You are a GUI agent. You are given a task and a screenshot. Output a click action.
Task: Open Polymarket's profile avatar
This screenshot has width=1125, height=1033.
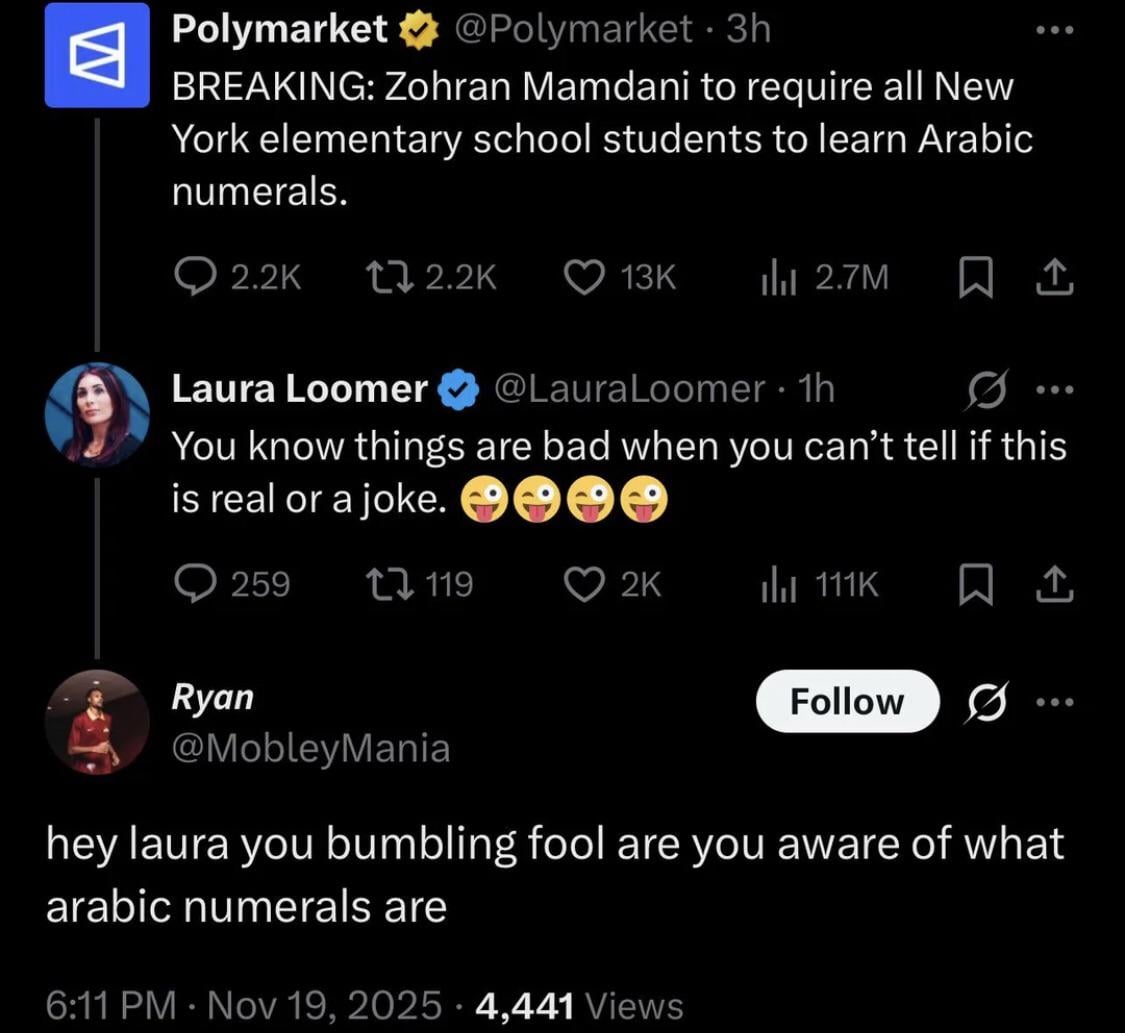click(97, 55)
